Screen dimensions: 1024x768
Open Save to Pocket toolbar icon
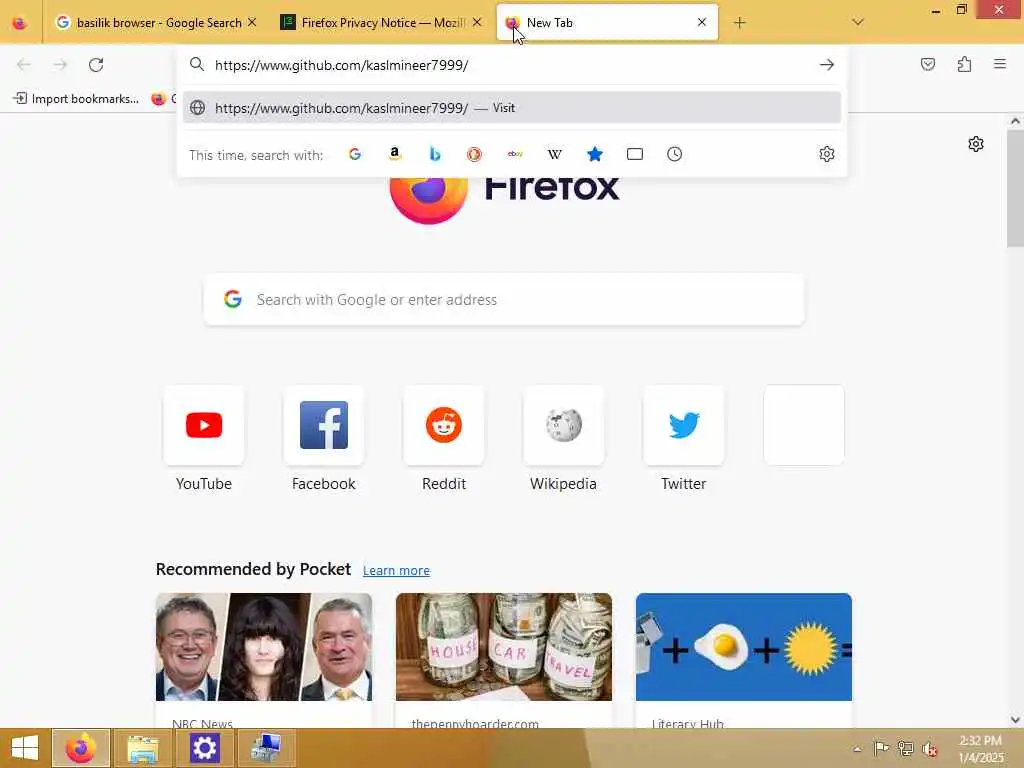[928, 64]
